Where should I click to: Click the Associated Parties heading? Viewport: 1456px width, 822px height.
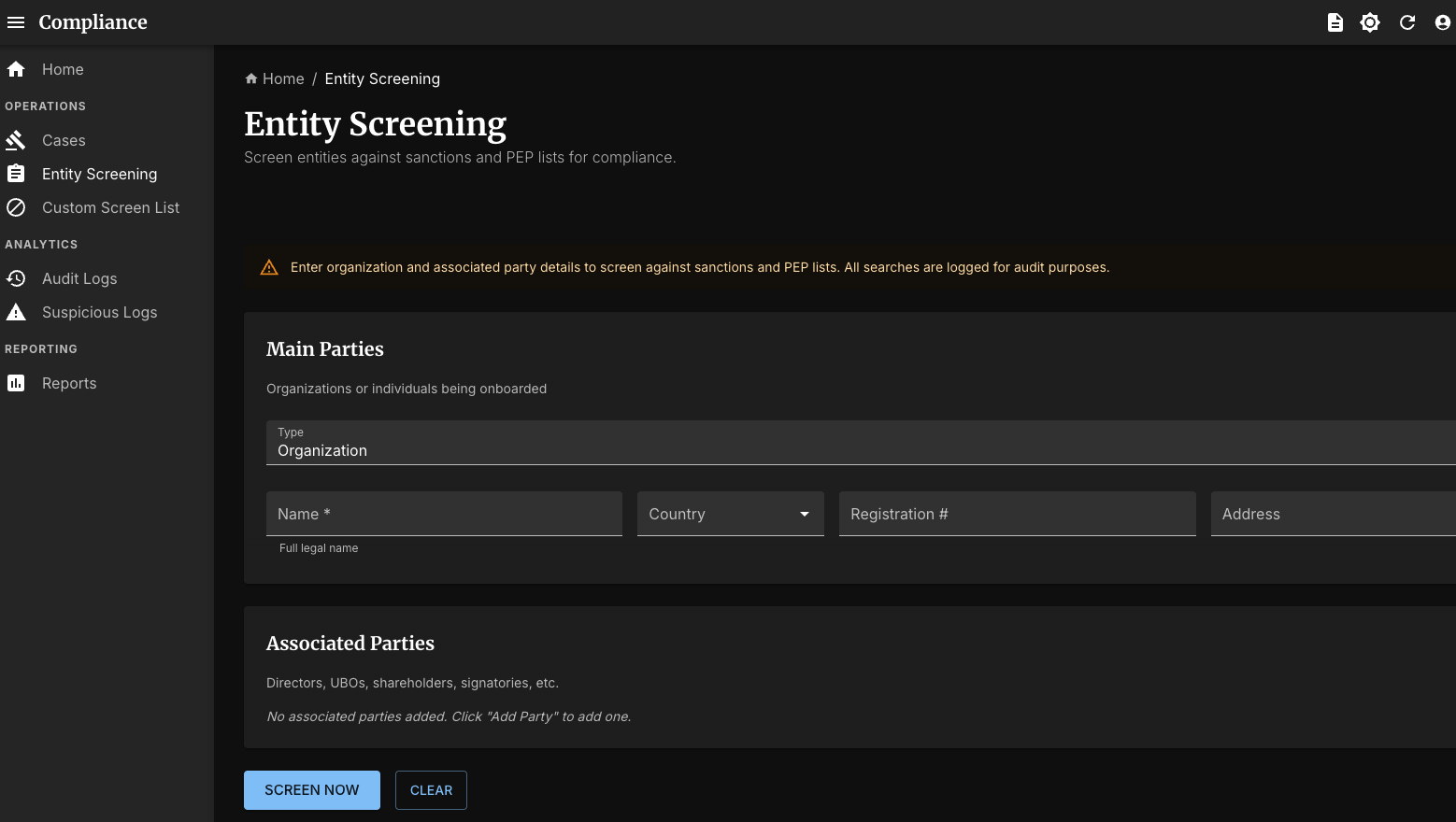point(350,643)
